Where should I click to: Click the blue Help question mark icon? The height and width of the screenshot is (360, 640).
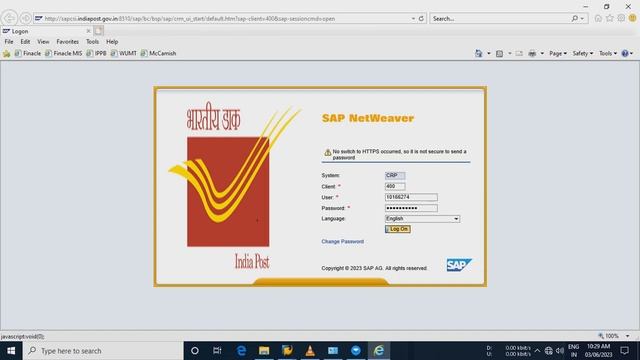625,53
